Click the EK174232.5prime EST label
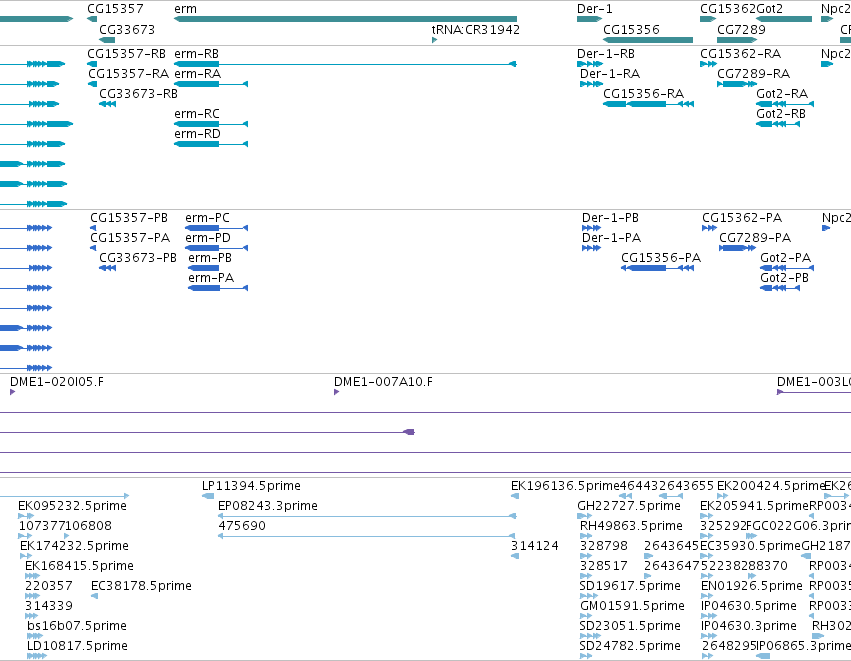 click(x=74, y=545)
